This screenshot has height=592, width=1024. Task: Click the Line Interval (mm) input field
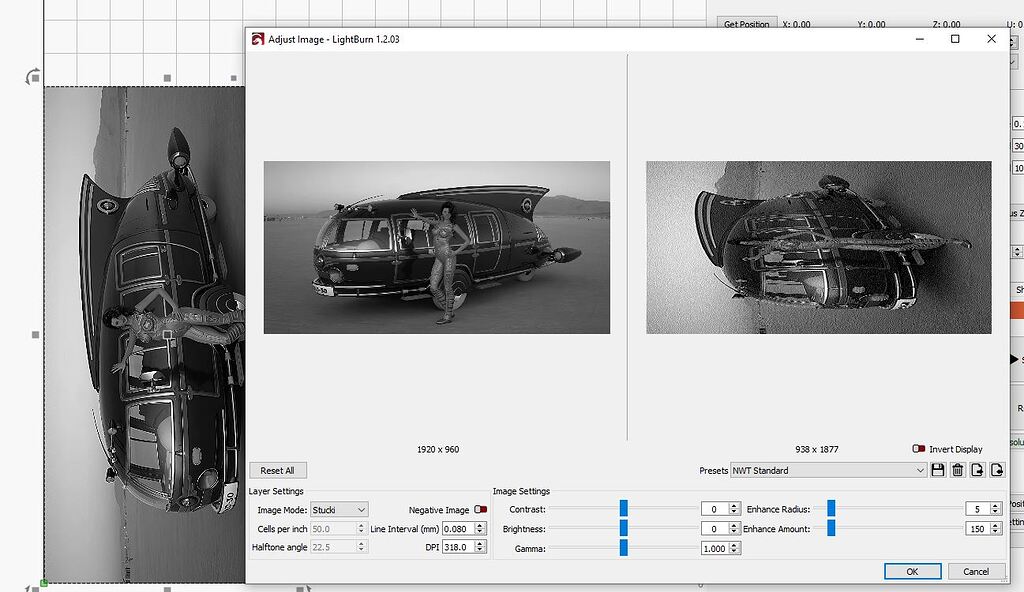coord(458,529)
